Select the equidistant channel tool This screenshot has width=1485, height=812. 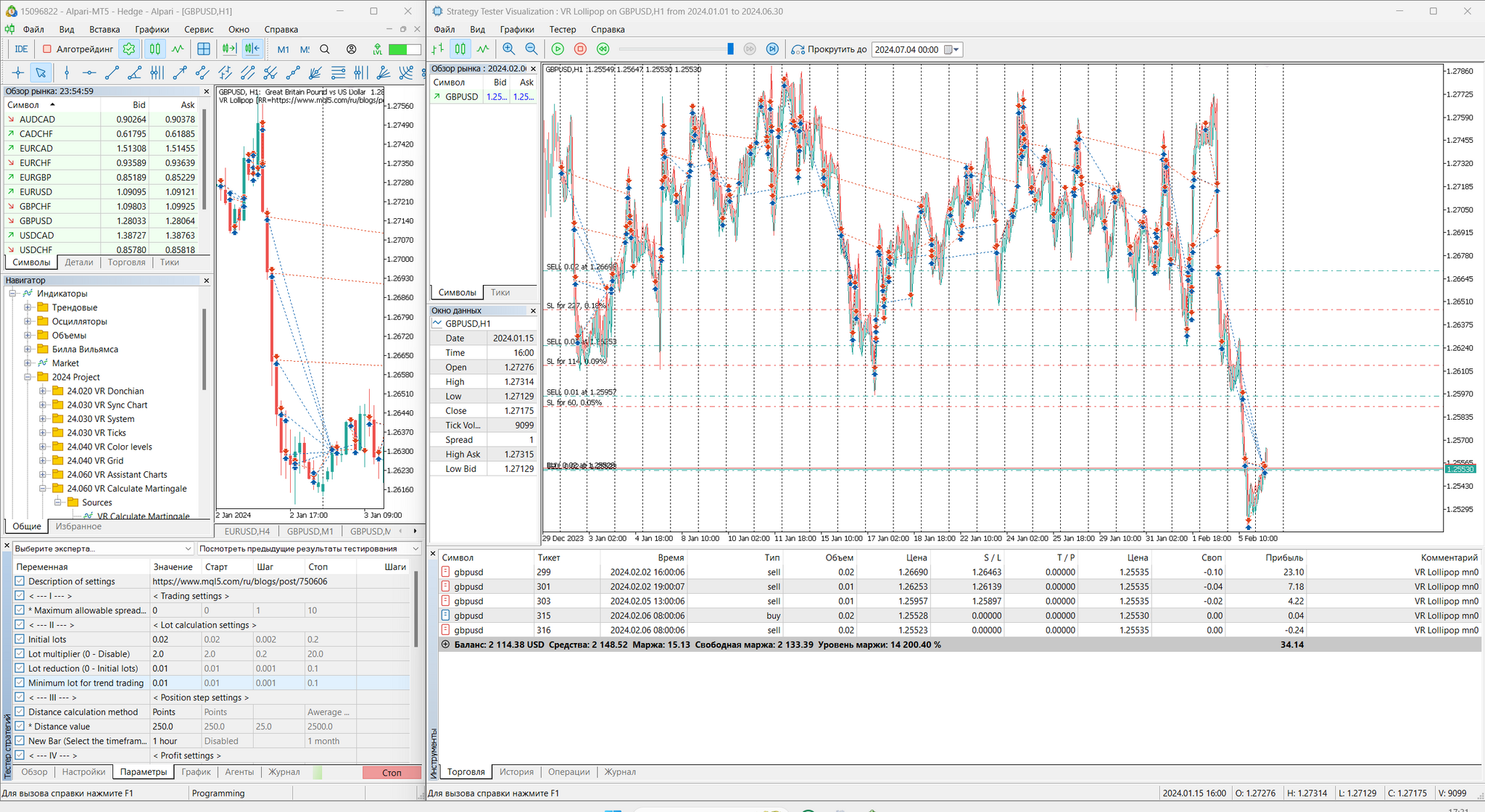coord(202,72)
